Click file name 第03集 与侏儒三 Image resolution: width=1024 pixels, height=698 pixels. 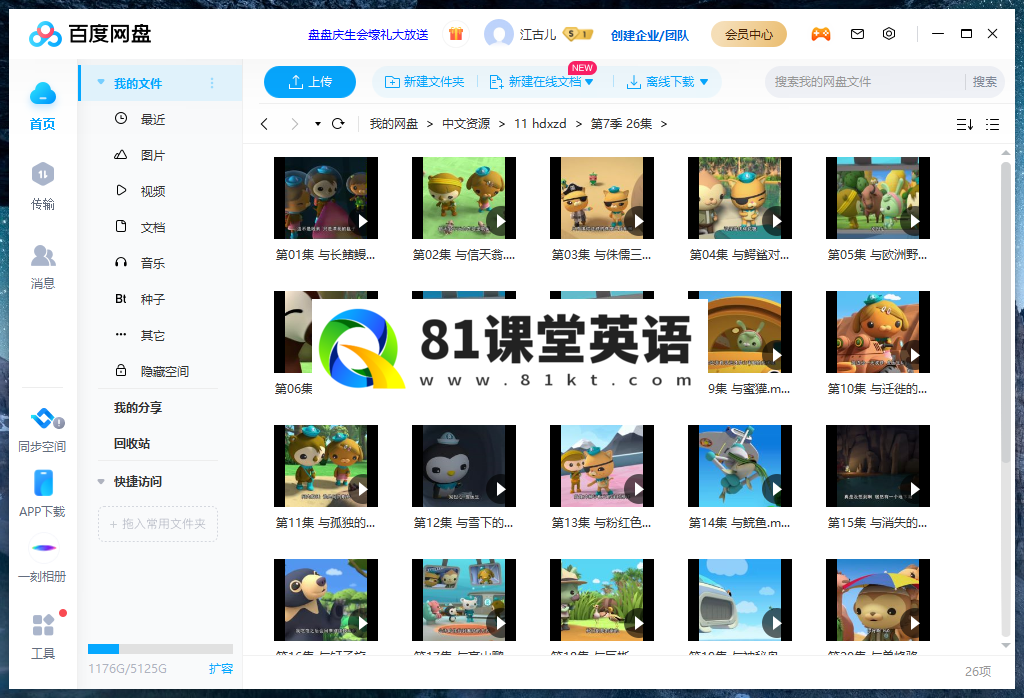(x=601, y=255)
